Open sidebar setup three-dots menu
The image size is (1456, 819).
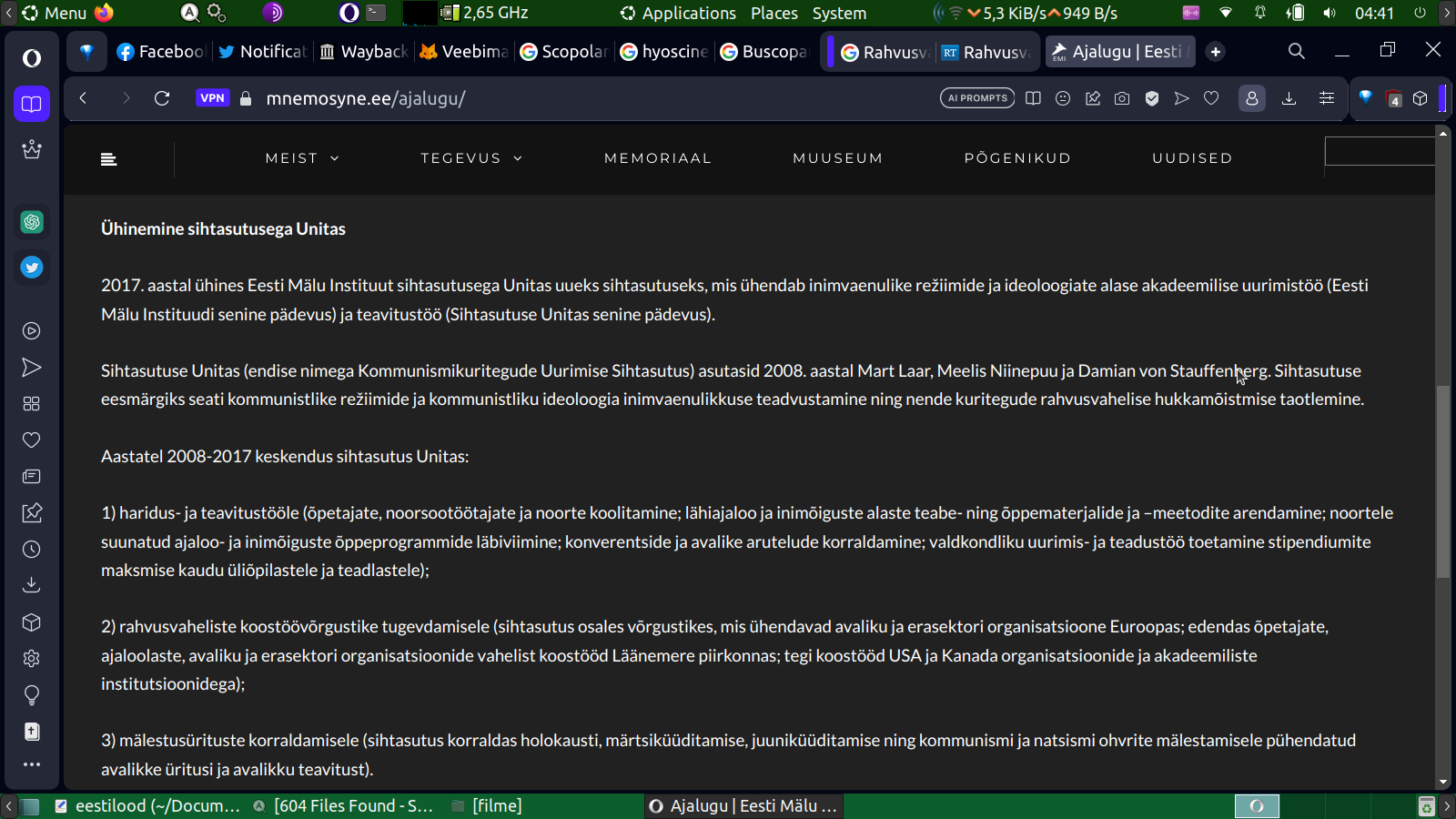(32, 764)
